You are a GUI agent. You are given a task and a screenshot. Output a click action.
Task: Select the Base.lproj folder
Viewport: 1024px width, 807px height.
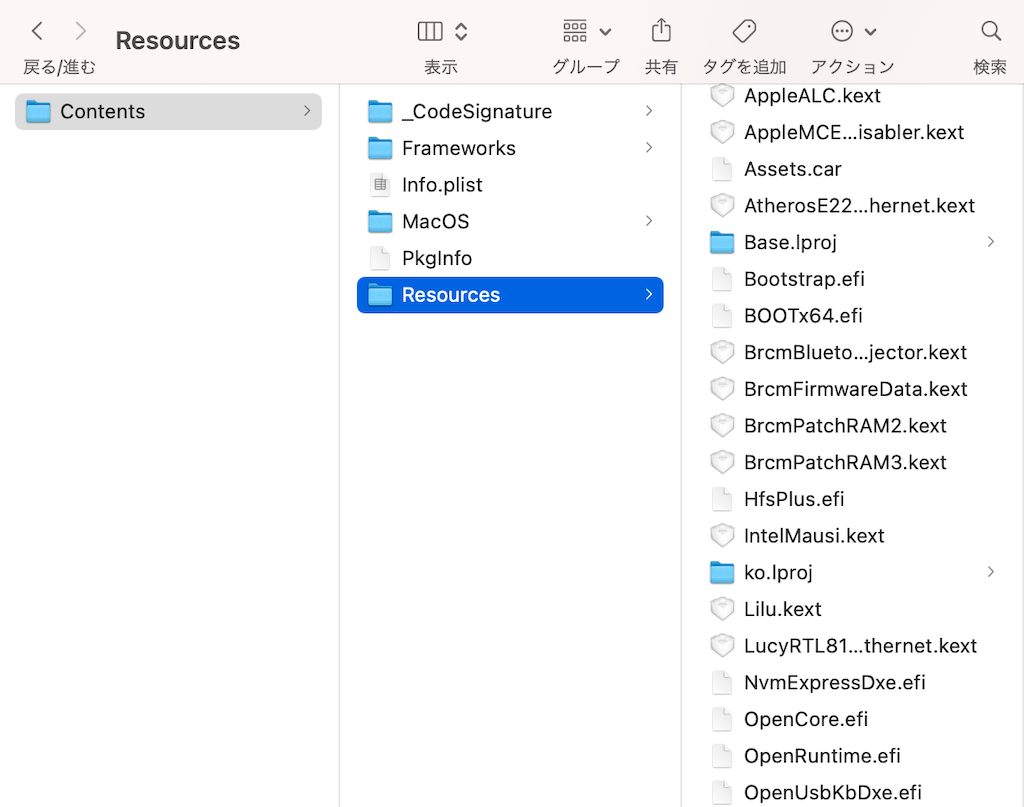coord(852,242)
